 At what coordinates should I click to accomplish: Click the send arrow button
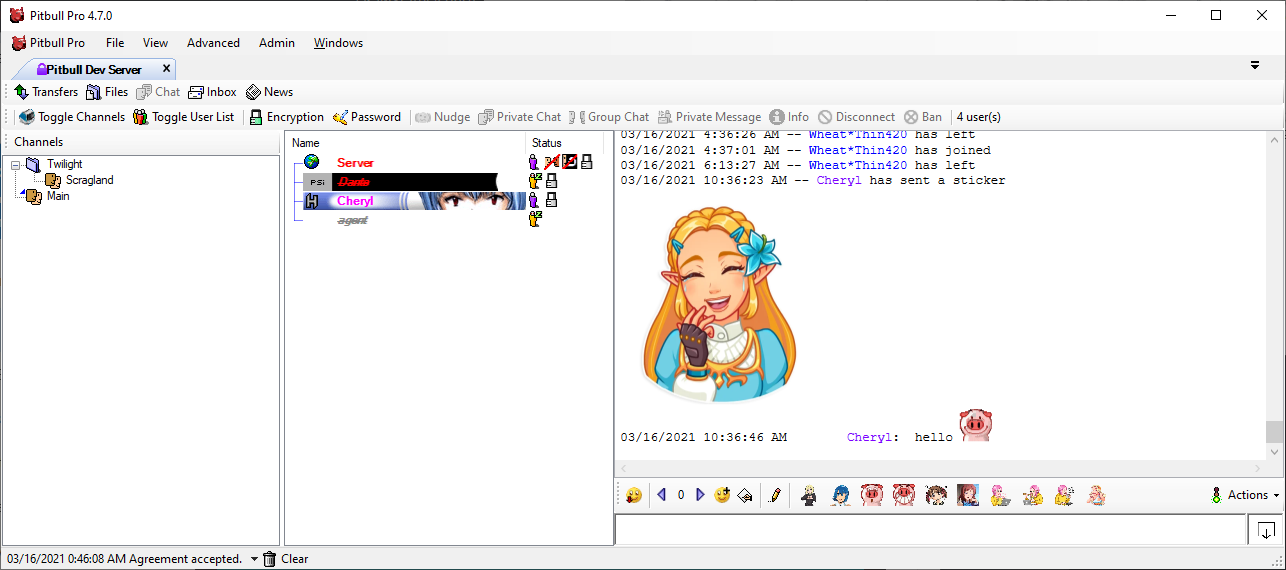(x=1267, y=530)
